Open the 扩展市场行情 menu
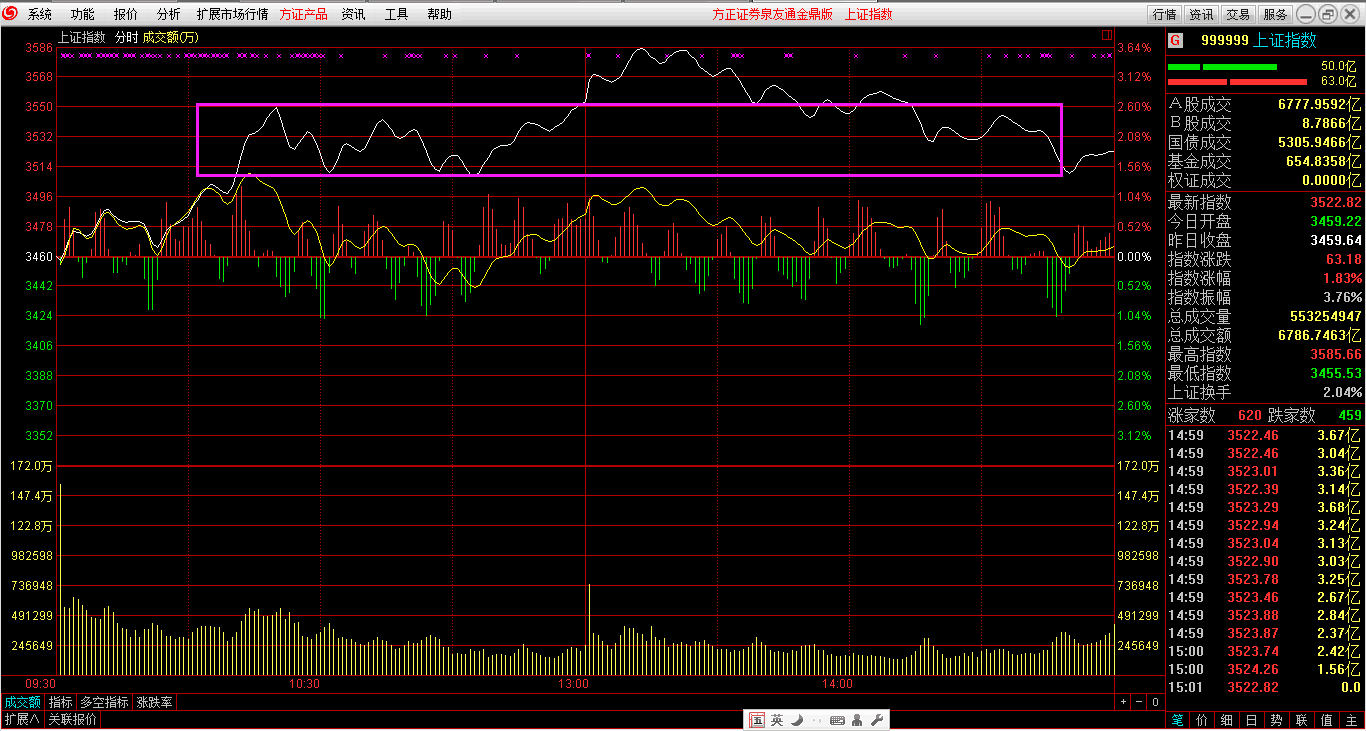The width and height of the screenshot is (1366, 731). [x=232, y=14]
